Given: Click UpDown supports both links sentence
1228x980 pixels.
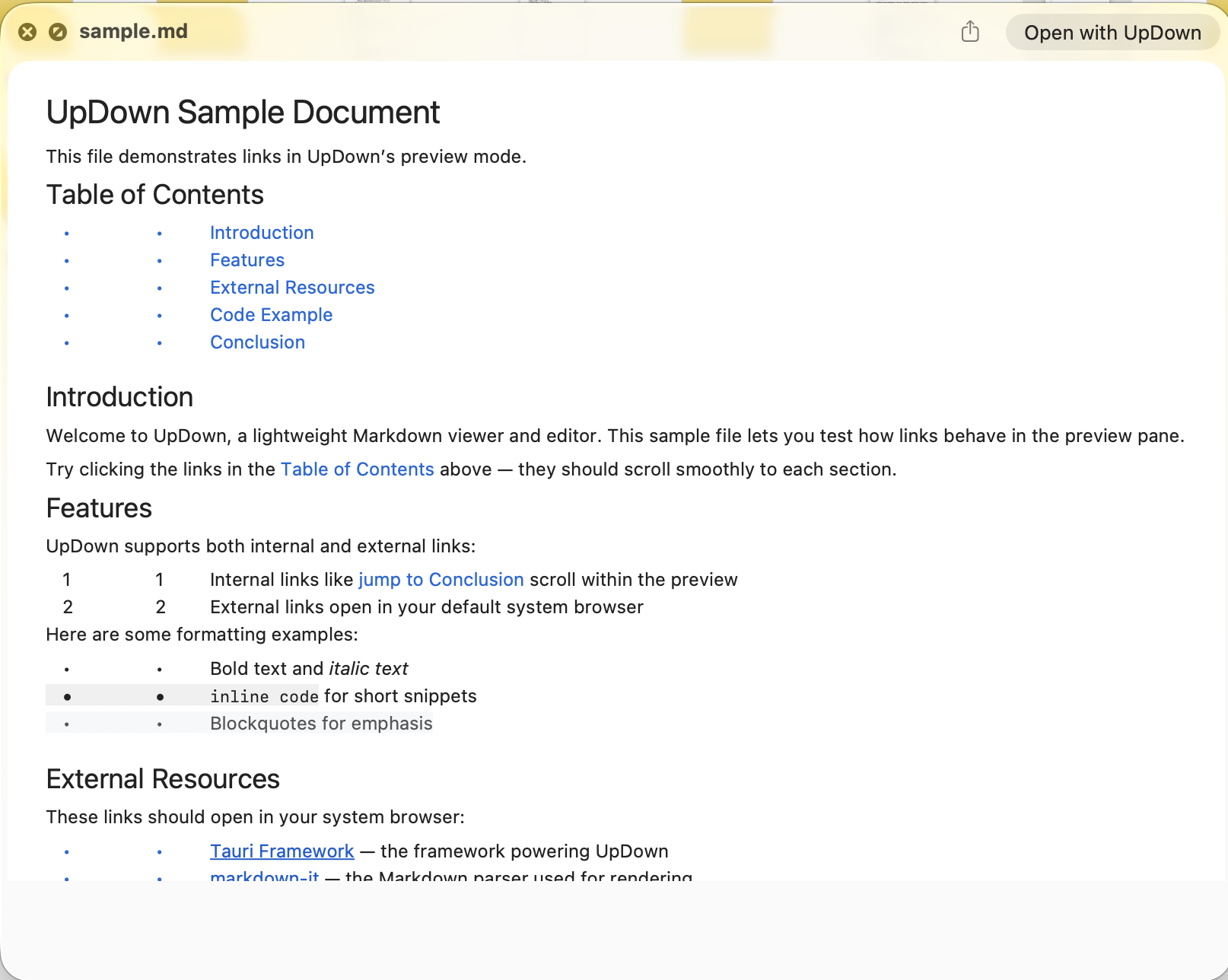Looking at the screenshot, I should [x=260, y=546].
